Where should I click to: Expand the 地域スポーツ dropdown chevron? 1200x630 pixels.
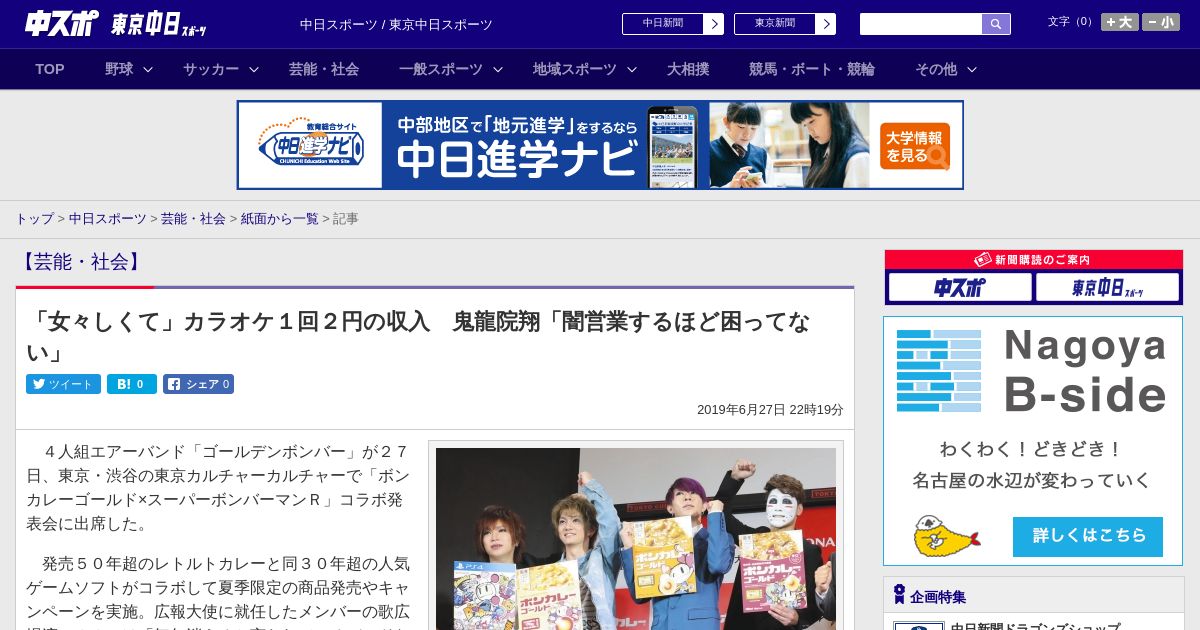632,69
